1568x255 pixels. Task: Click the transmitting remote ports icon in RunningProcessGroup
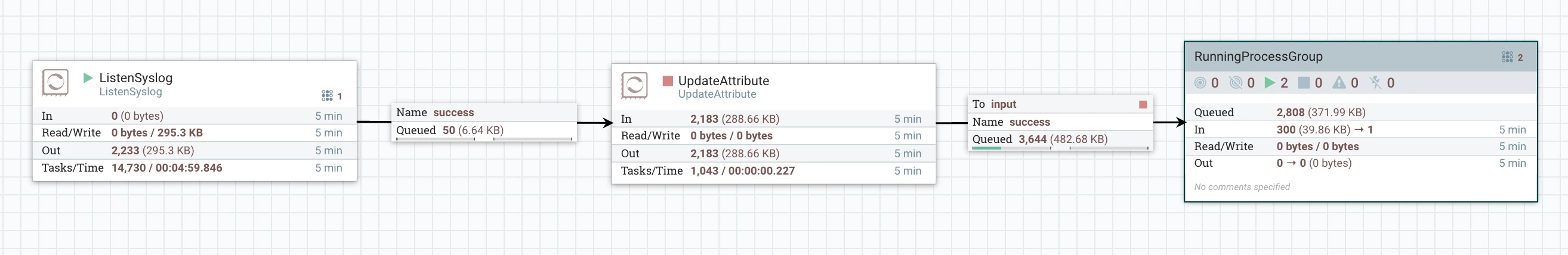(x=1200, y=83)
